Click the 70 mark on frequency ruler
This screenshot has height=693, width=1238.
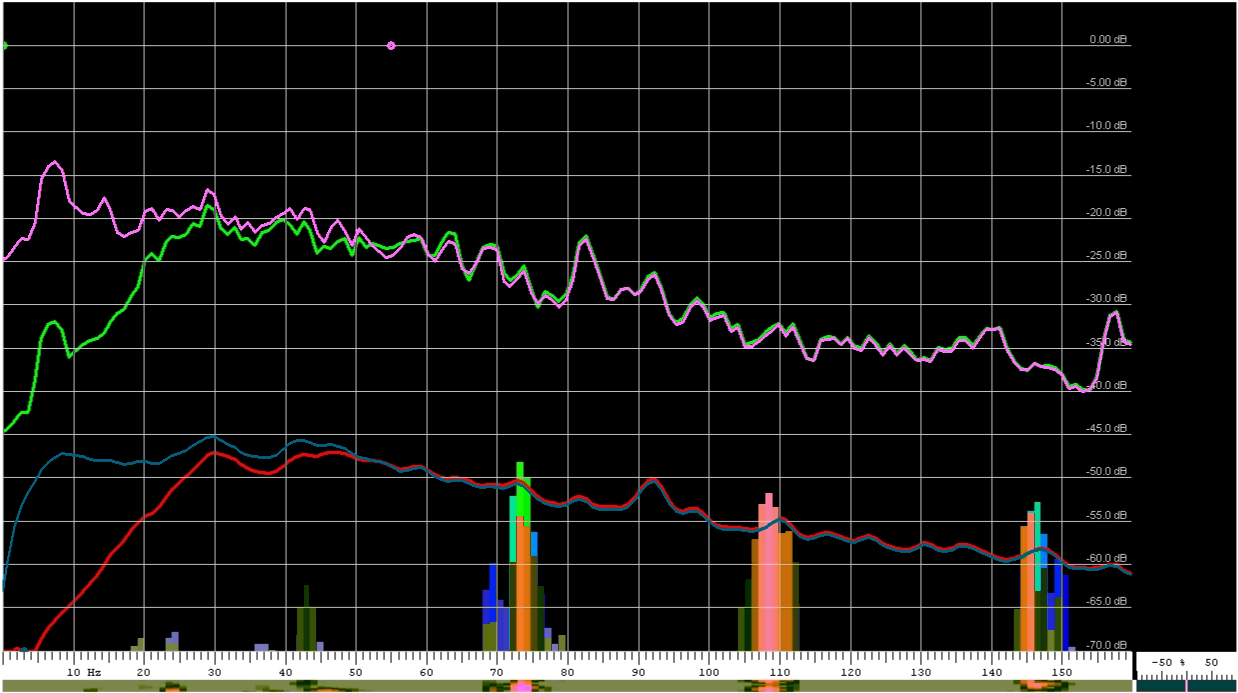pyautogui.click(x=497, y=672)
